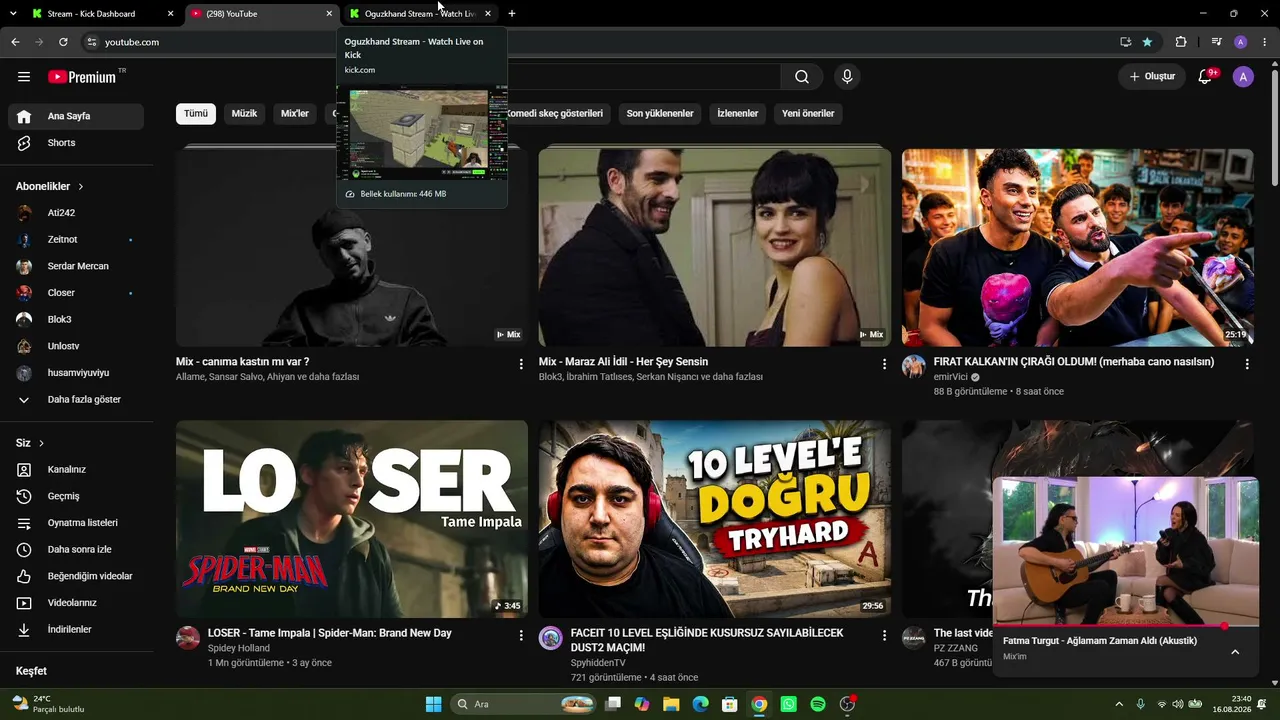Open options menu for Mix - Maraz Ali İdil
The height and width of the screenshot is (720, 1280).
click(x=884, y=364)
